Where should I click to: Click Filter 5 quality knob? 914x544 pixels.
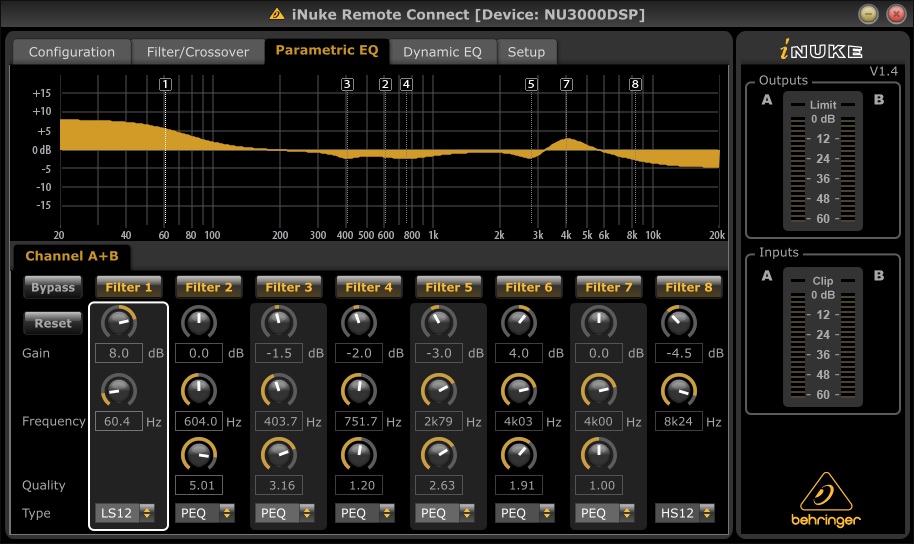(x=439, y=454)
